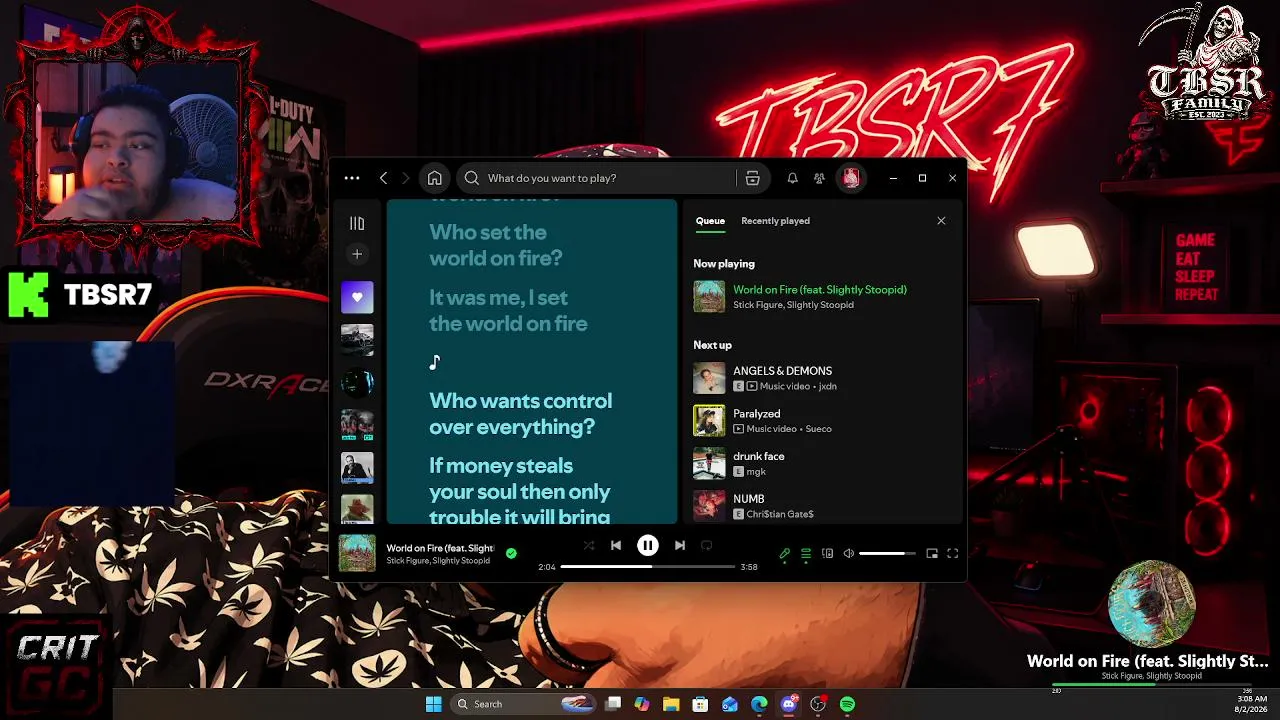
Task: Launch Copilot from the taskbar
Action: [642, 704]
